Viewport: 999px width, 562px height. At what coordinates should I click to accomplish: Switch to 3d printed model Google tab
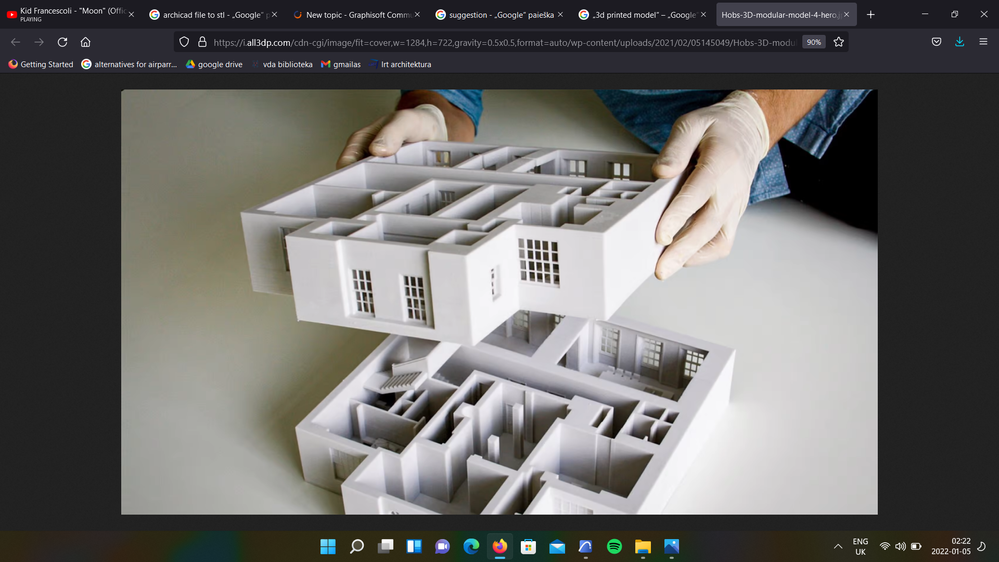coord(642,14)
